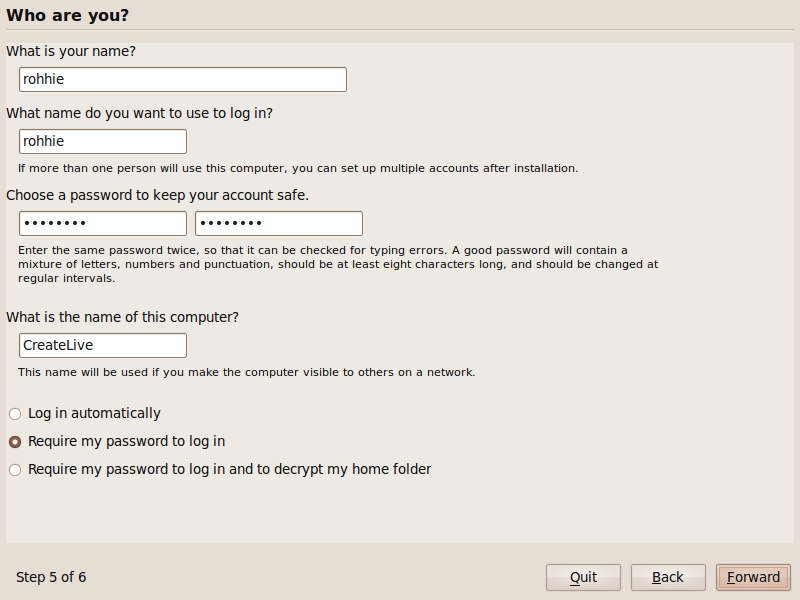The width and height of the screenshot is (800, 600).
Task: Select the computer name field CreateLive
Action: pos(103,345)
